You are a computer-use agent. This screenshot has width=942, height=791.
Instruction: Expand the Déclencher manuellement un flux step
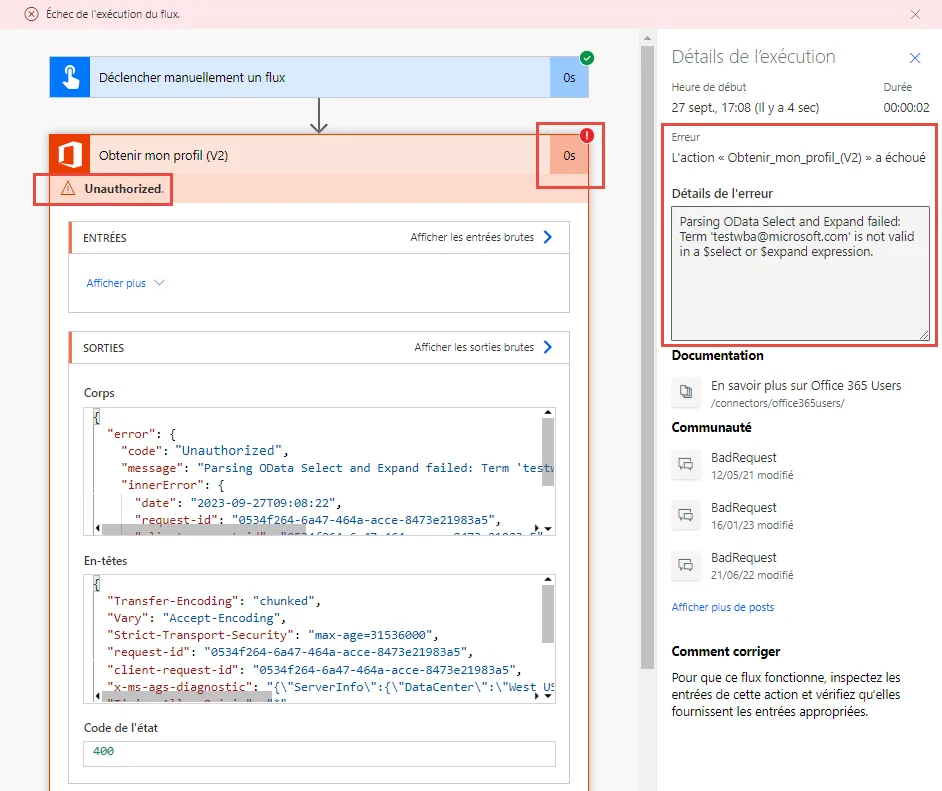319,77
